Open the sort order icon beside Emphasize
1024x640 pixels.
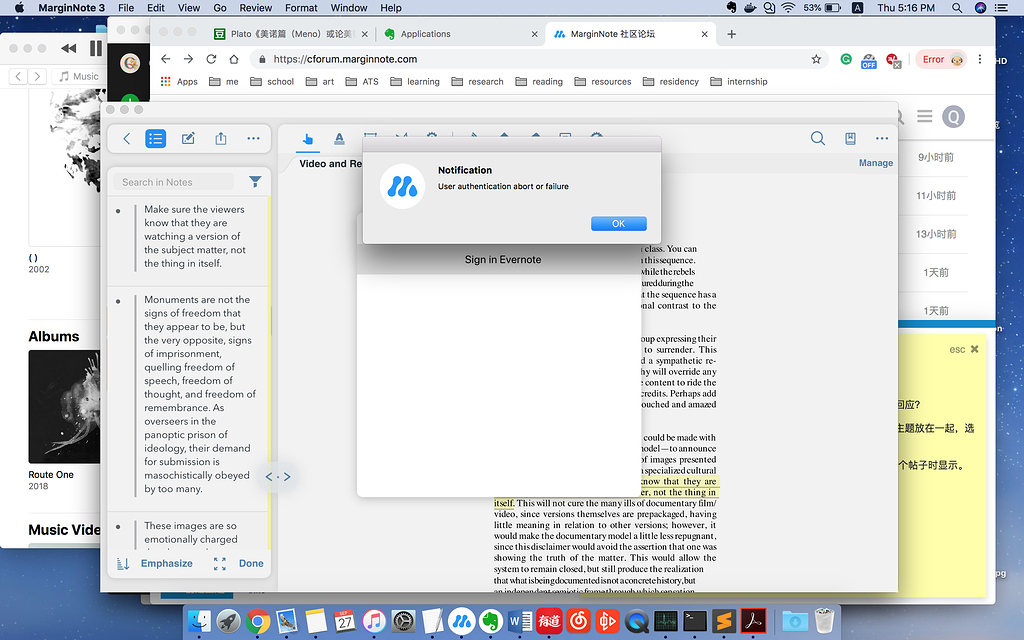[123, 564]
